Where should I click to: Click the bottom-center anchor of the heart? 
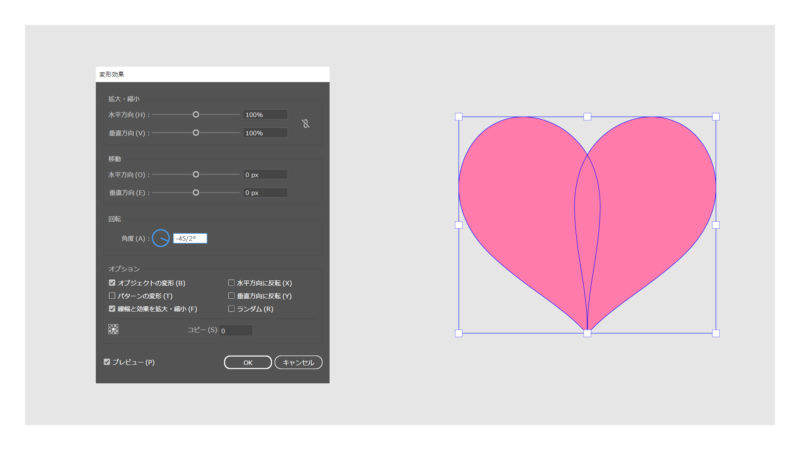(x=587, y=332)
